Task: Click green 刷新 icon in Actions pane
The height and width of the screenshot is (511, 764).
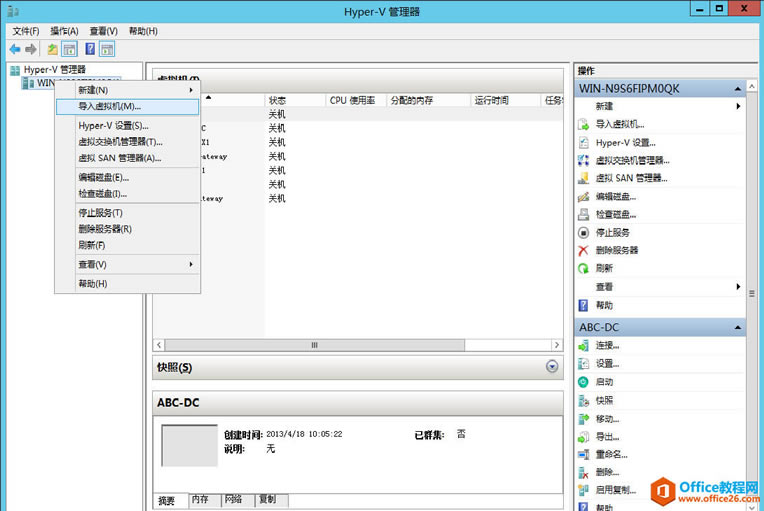Action: 583,268
